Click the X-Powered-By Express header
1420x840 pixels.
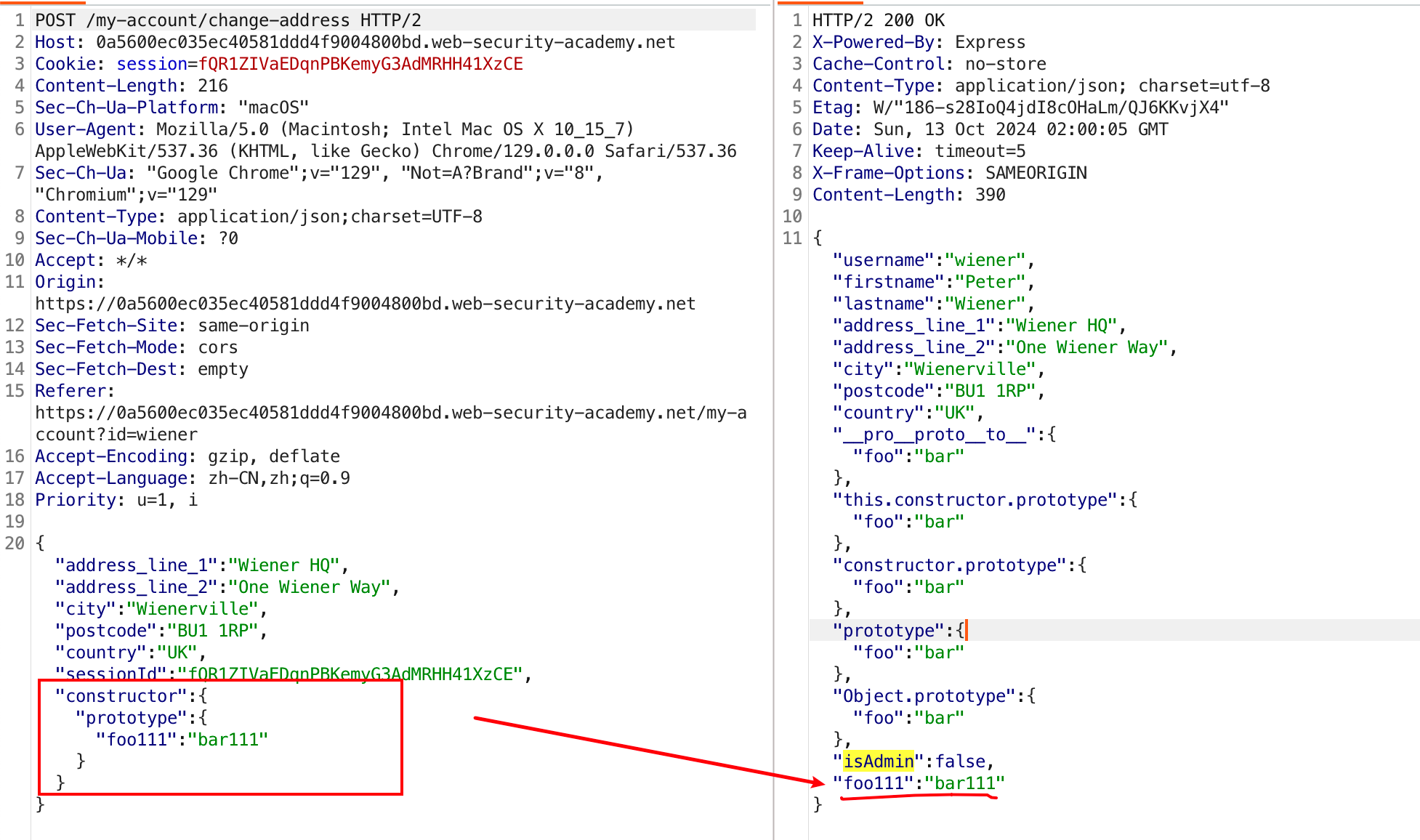[919, 42]
